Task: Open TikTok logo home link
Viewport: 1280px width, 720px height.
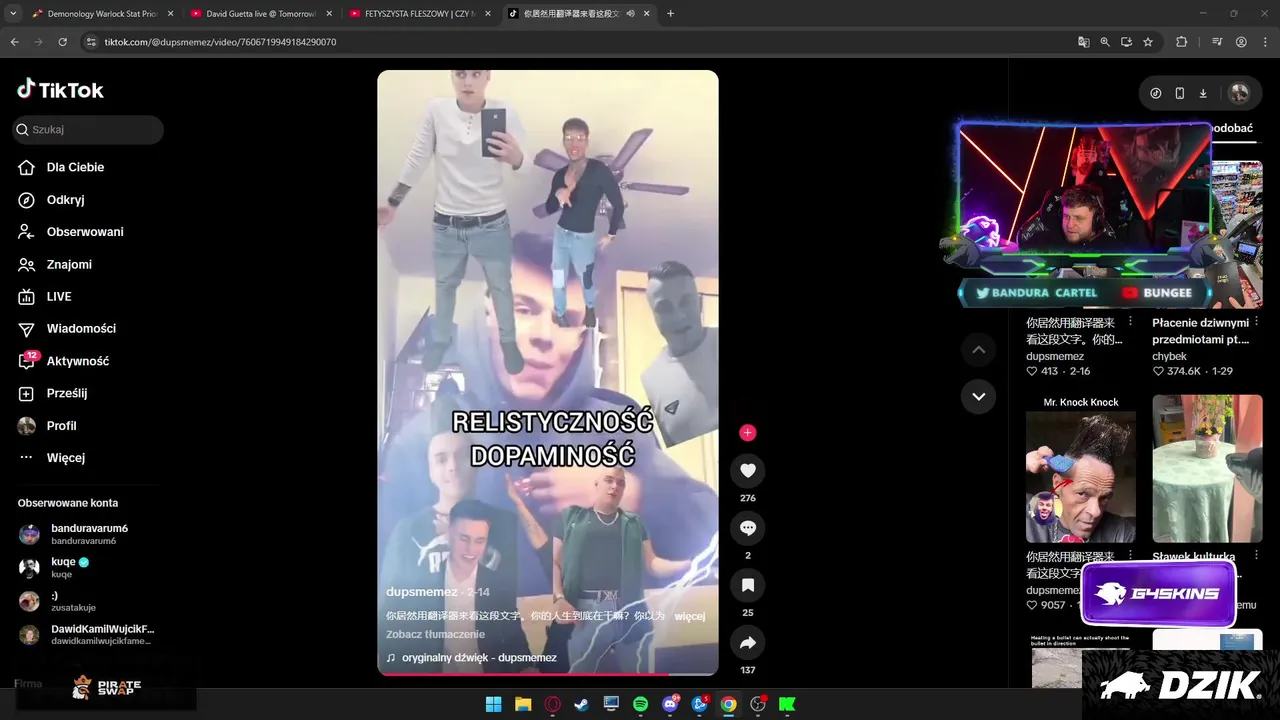Action: click(x=60, y=90)
